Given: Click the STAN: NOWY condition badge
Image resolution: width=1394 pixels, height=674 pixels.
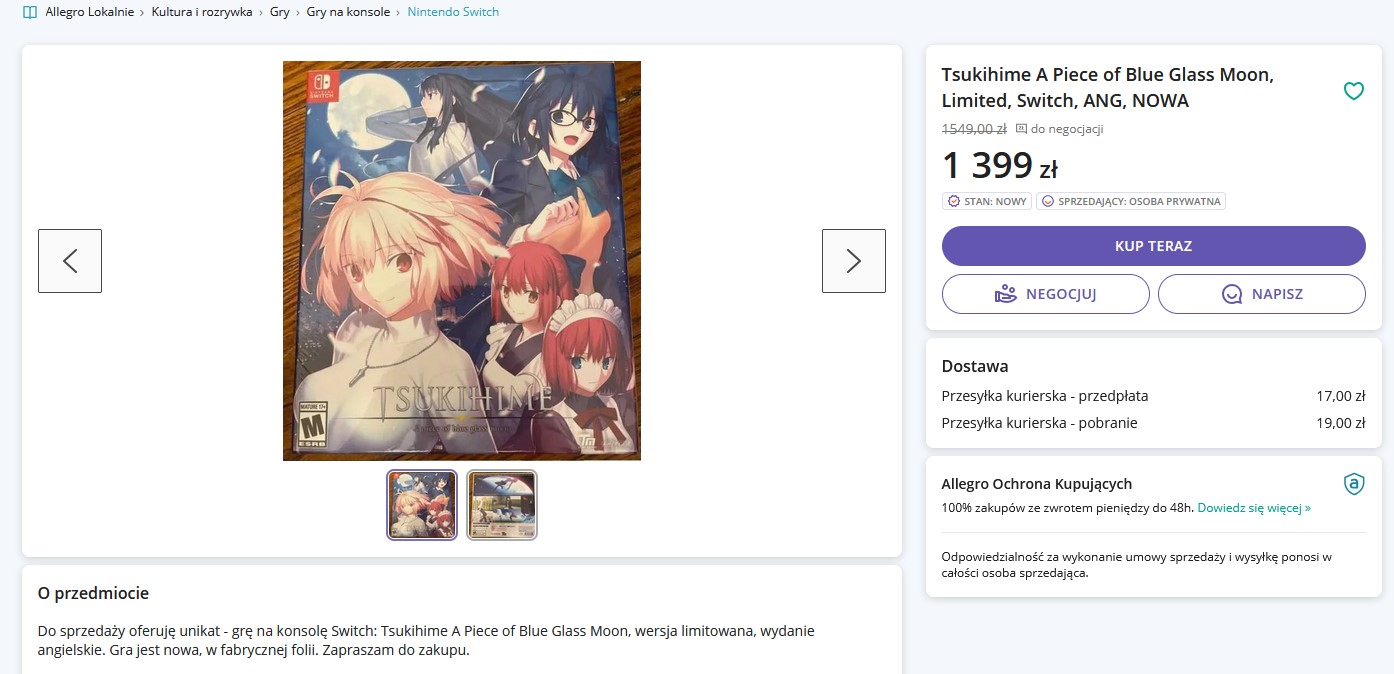Looking at the screenshot, I should (987, 201).
